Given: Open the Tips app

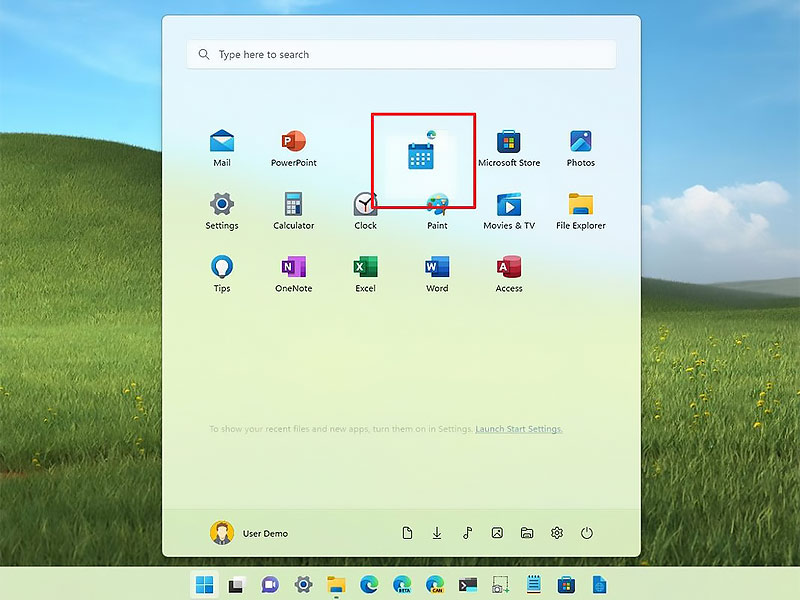Looking at the screenshot, I should tap(222, 273).
